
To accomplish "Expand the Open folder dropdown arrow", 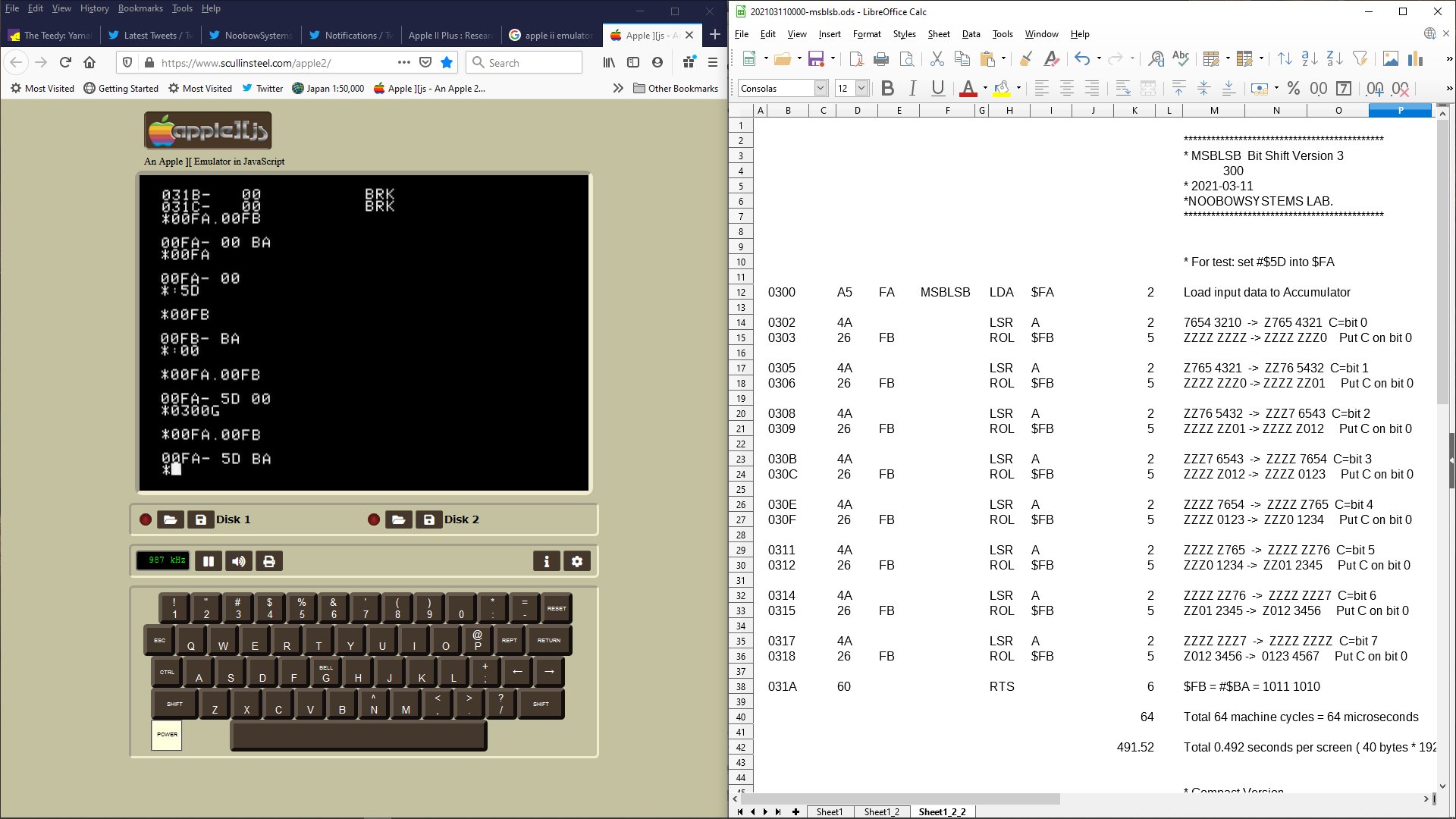I will coord(799,59).
